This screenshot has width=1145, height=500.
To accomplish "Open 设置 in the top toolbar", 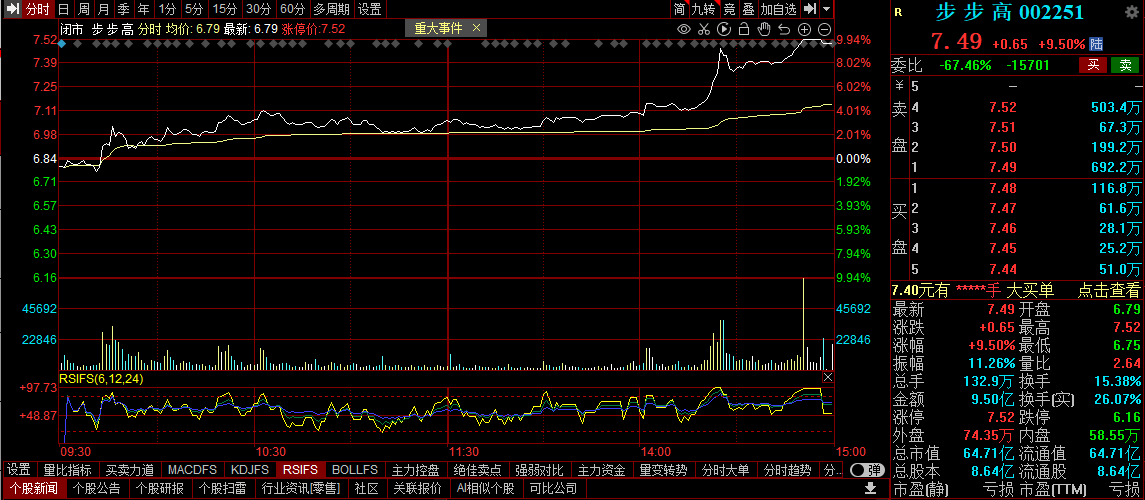I will coord(370,9).
